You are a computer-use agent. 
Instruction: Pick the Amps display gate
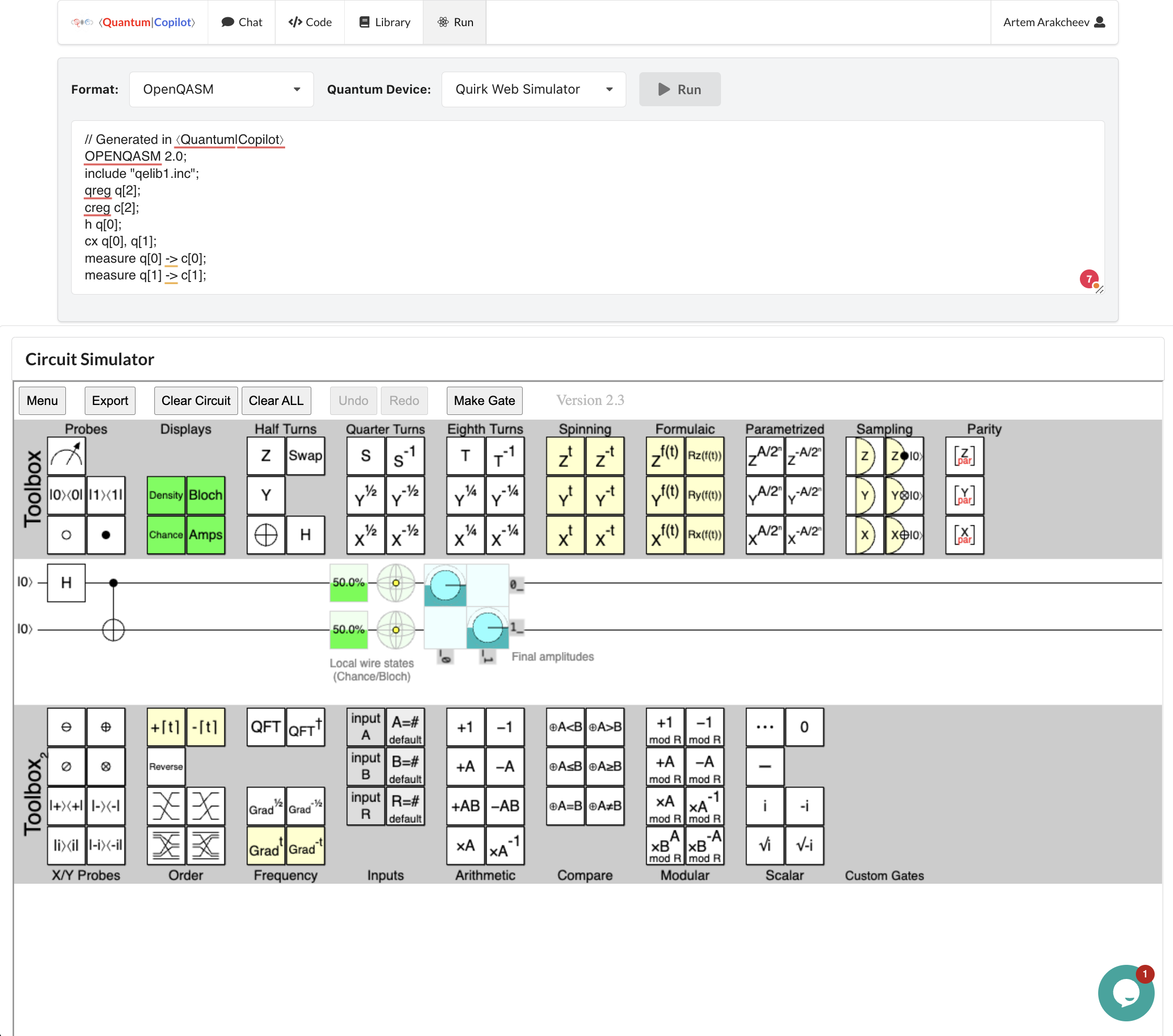(206, 535)
